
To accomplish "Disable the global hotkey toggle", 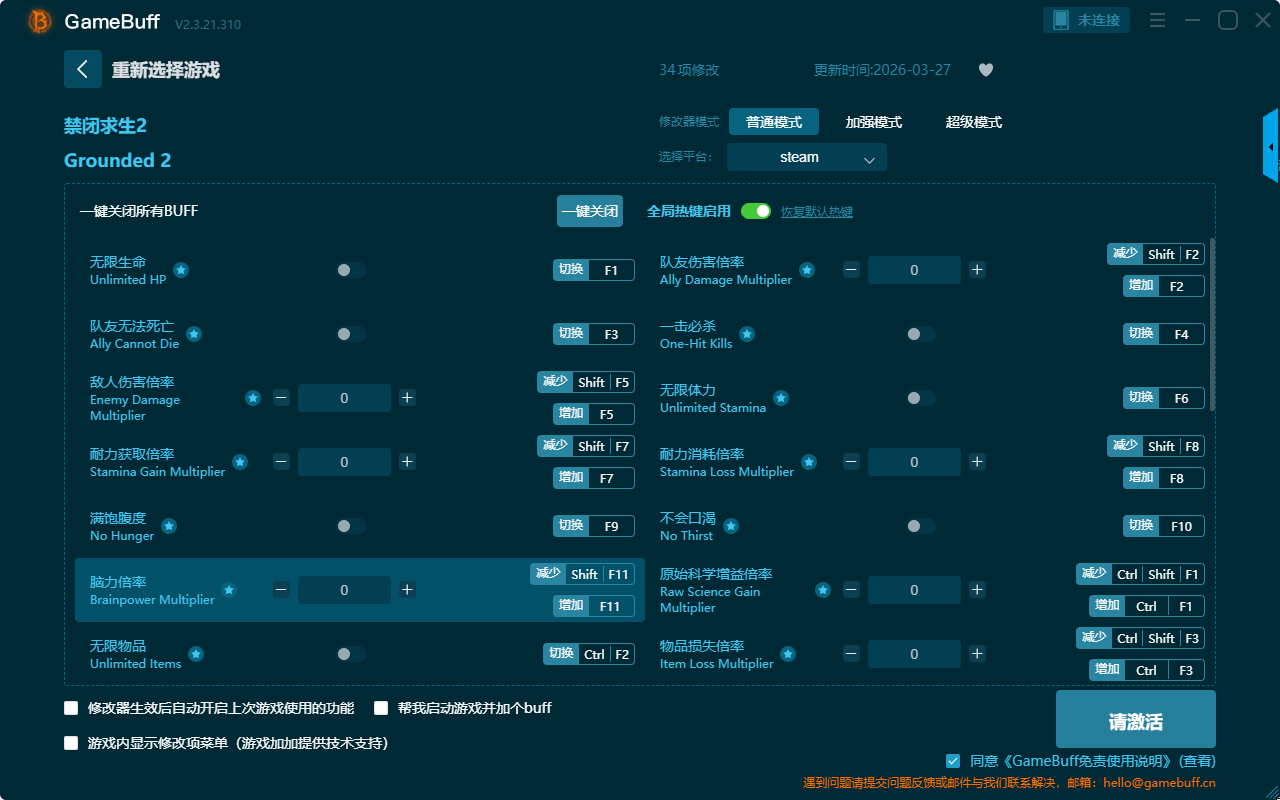I will click(756, 211).
